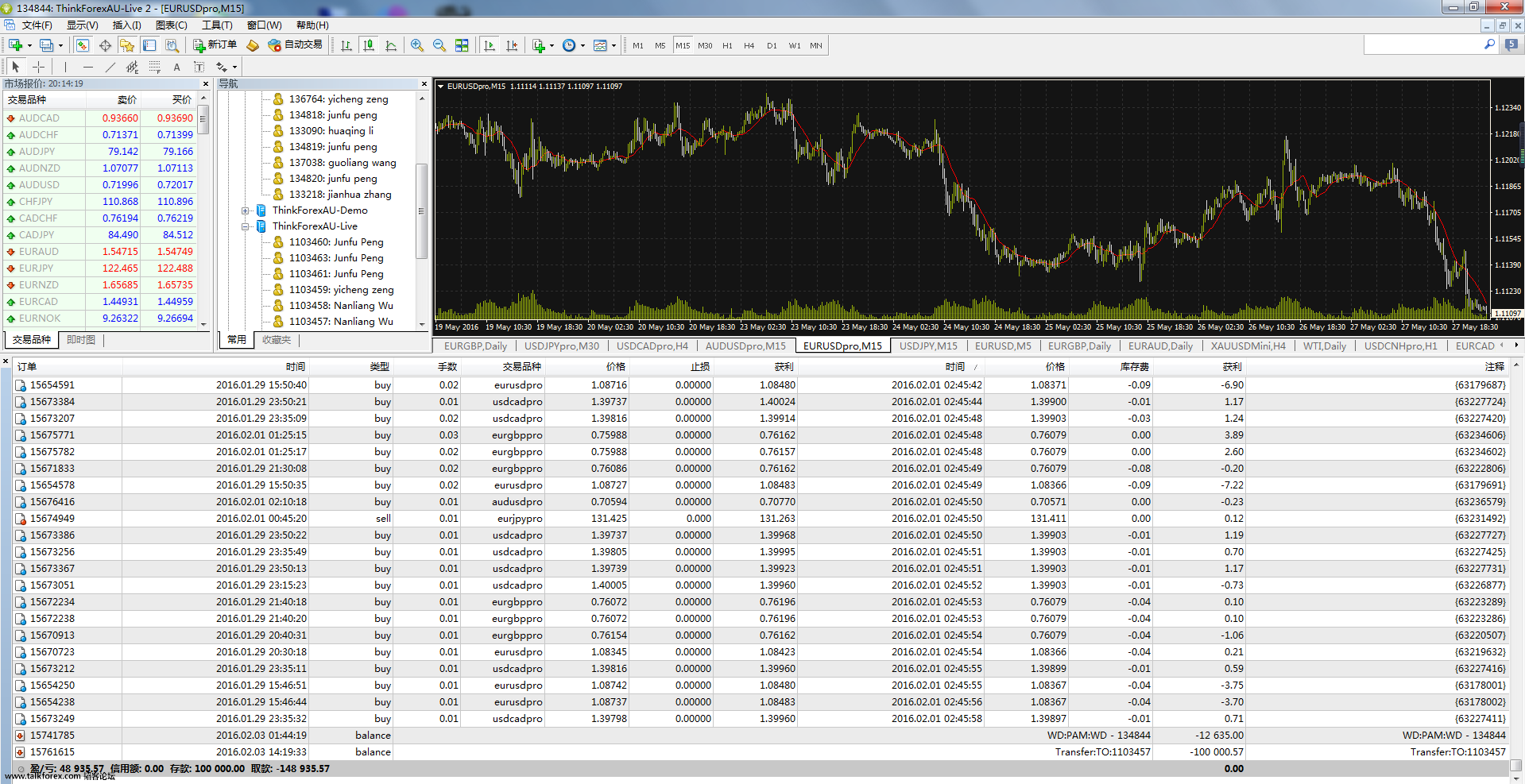This screenshot has height=784, width=1525.
Task: Zoom out on the chart
Action: (x=439, y=45)
